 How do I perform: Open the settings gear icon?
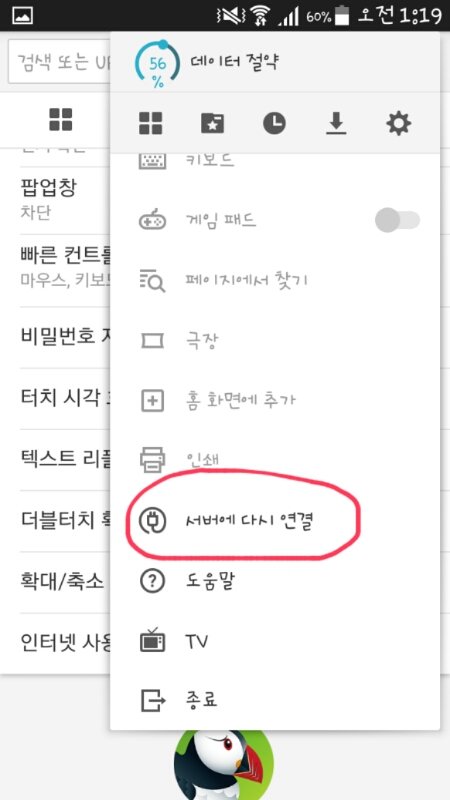click(x=398, y=123)
